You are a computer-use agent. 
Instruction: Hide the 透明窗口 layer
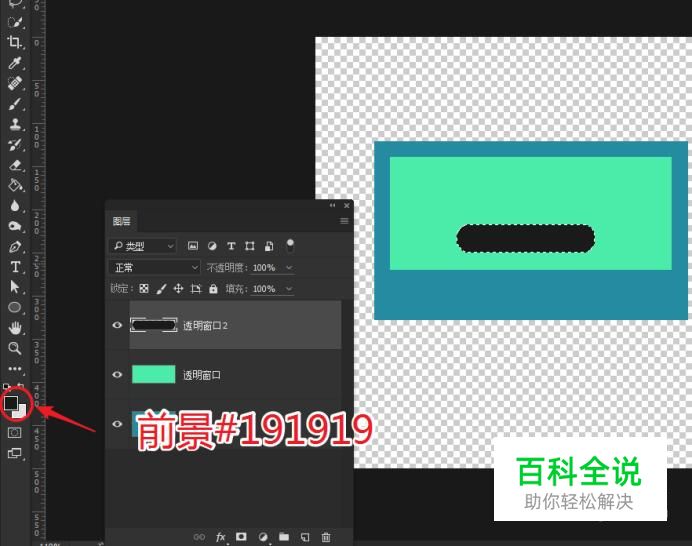click(117, 375)
